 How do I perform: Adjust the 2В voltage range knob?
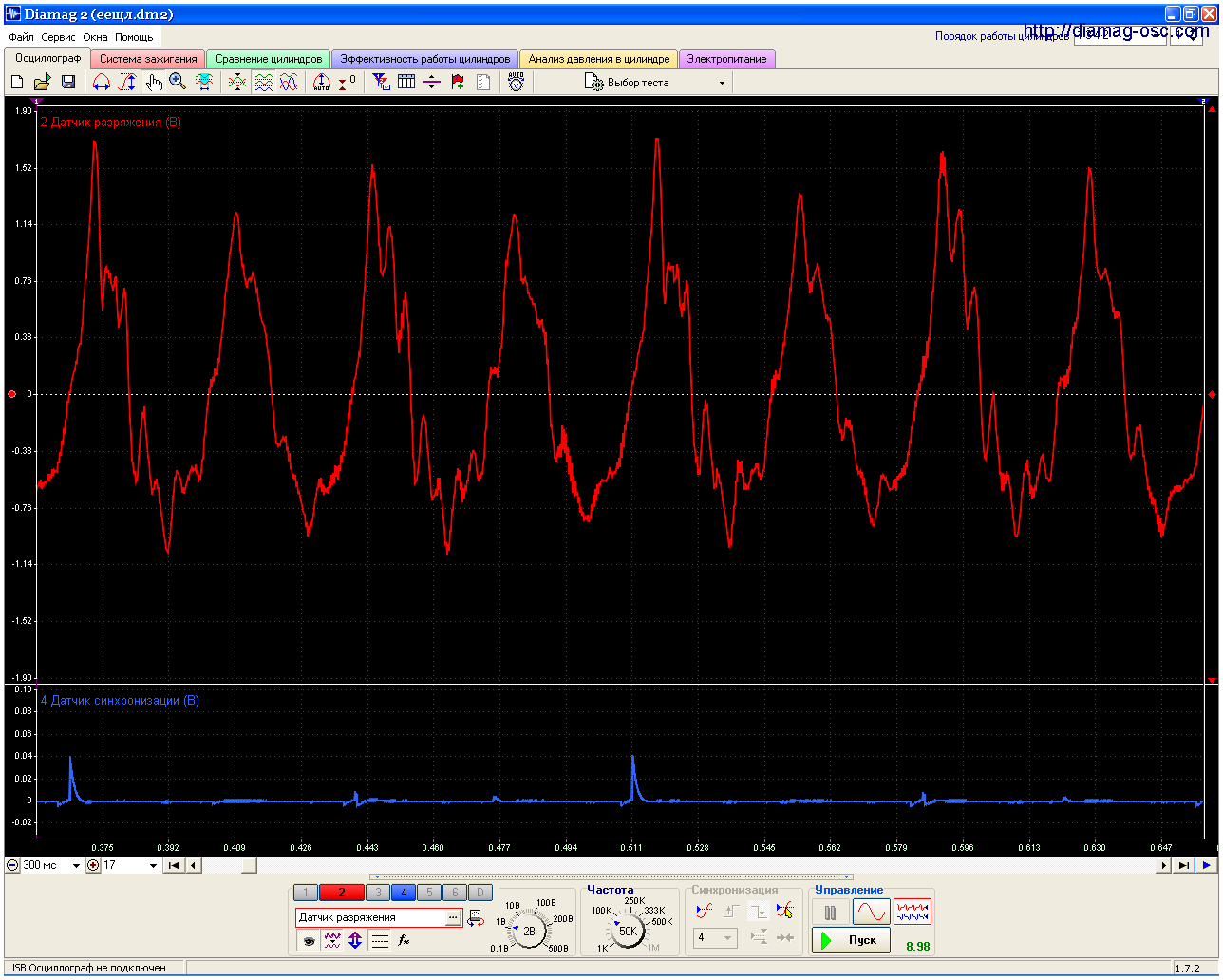[x=529, y=932]
